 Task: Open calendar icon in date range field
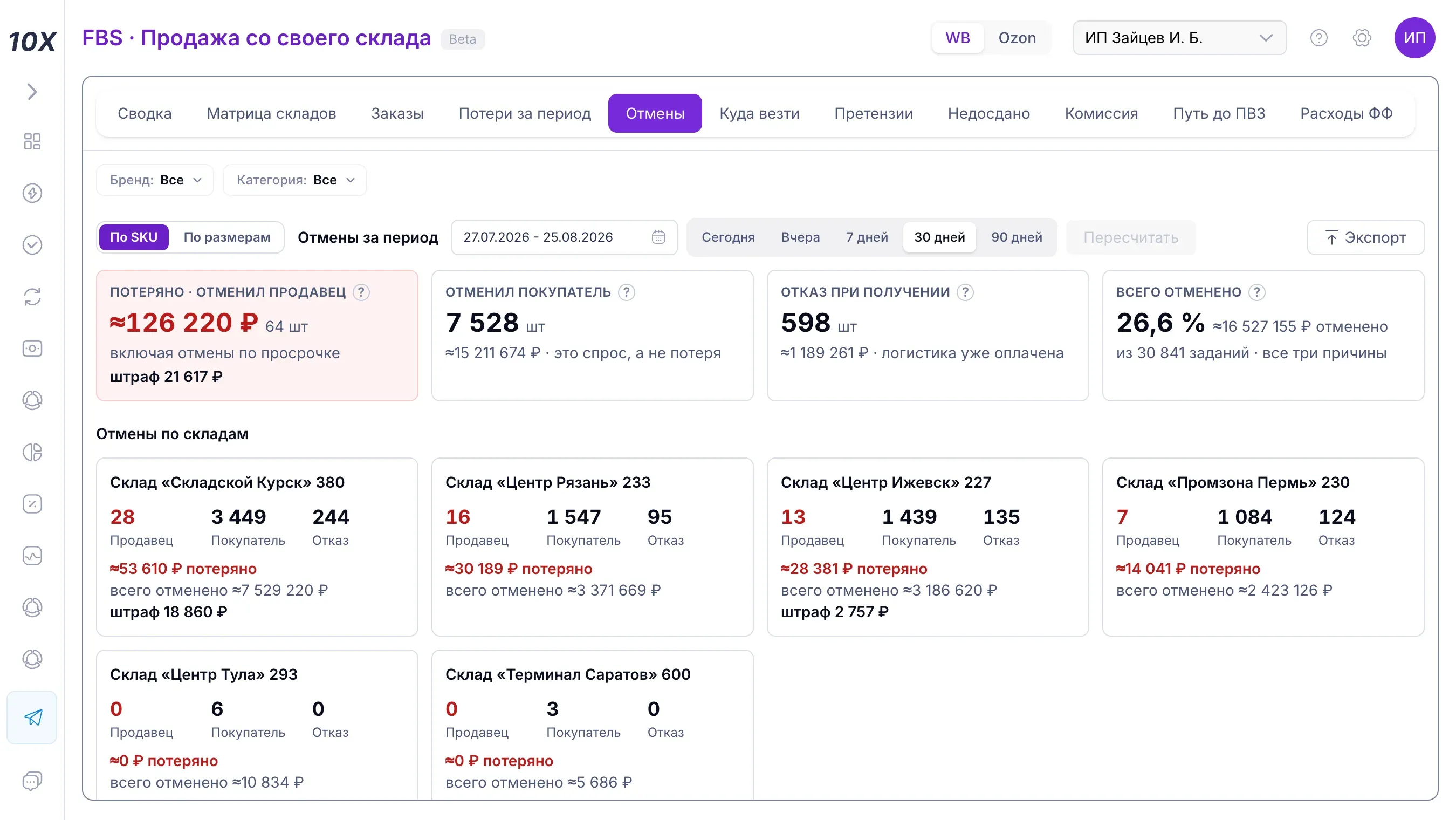658,237
